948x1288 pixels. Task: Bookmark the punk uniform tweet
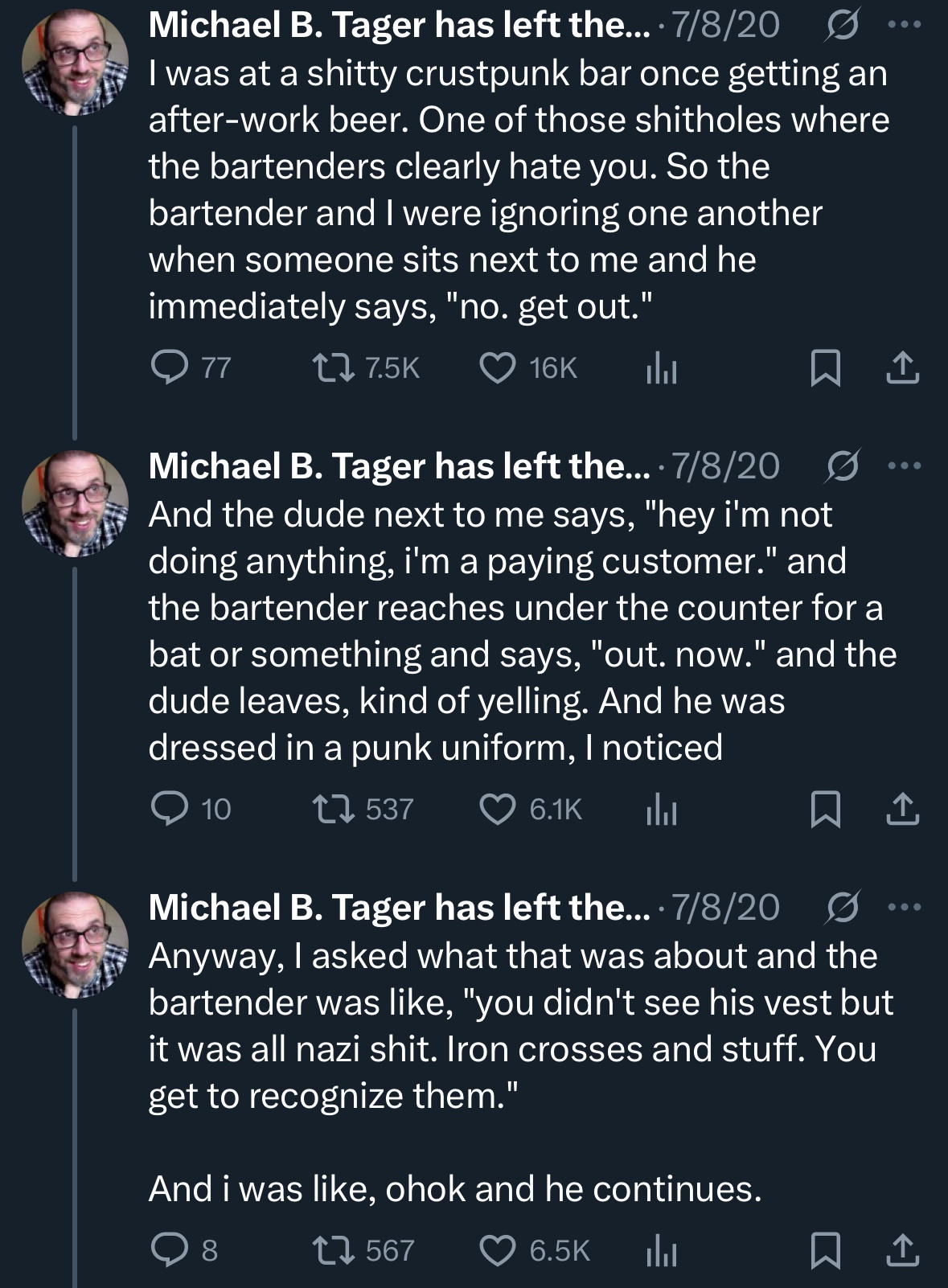825,809
